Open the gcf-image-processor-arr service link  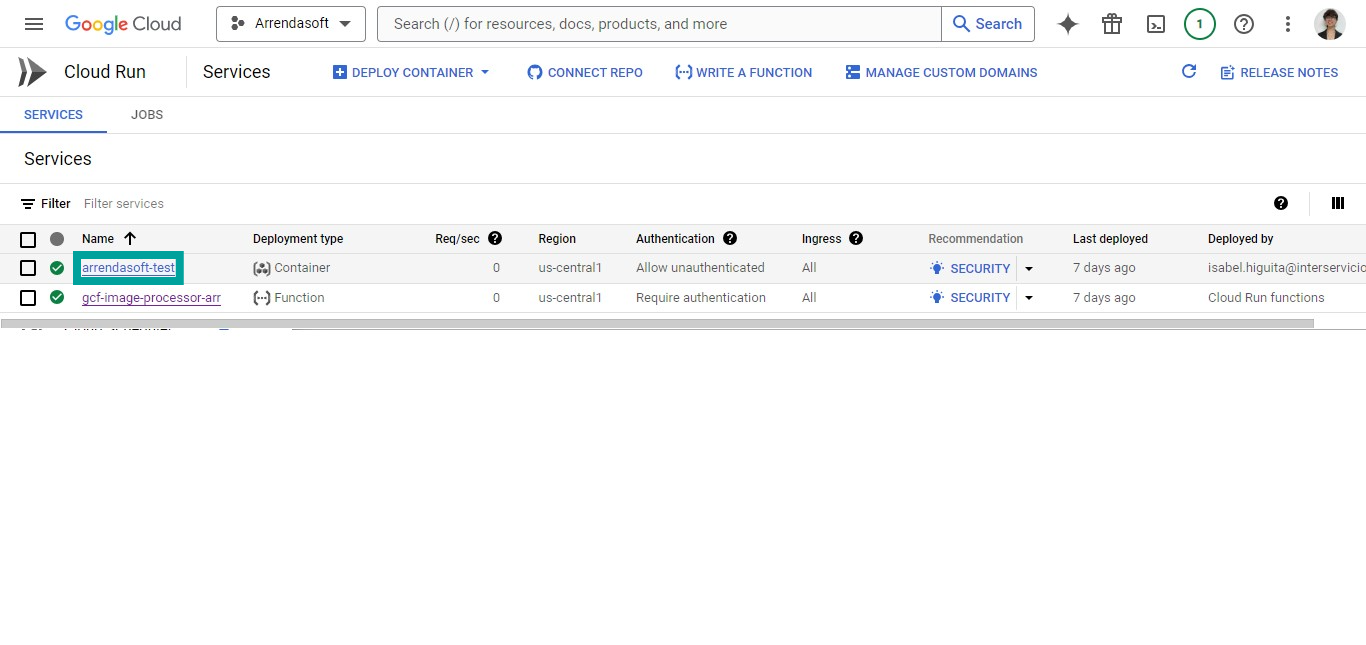[x=151, y=298]
